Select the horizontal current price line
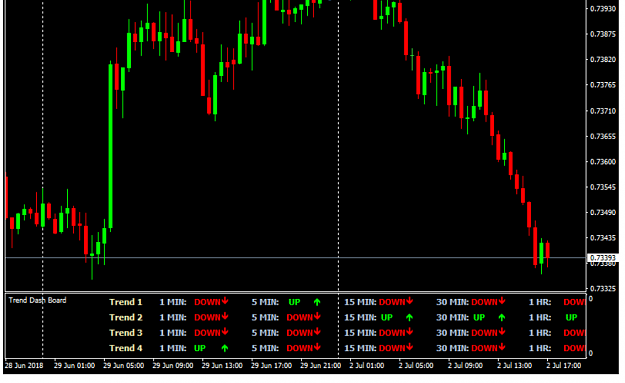 [x=295, y=258]
